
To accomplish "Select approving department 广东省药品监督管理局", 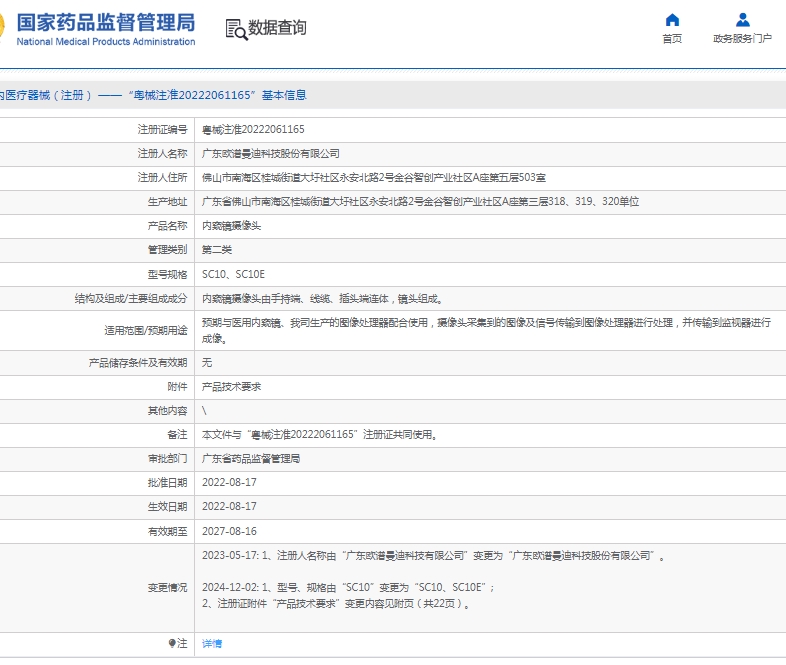I will (251, 459).
